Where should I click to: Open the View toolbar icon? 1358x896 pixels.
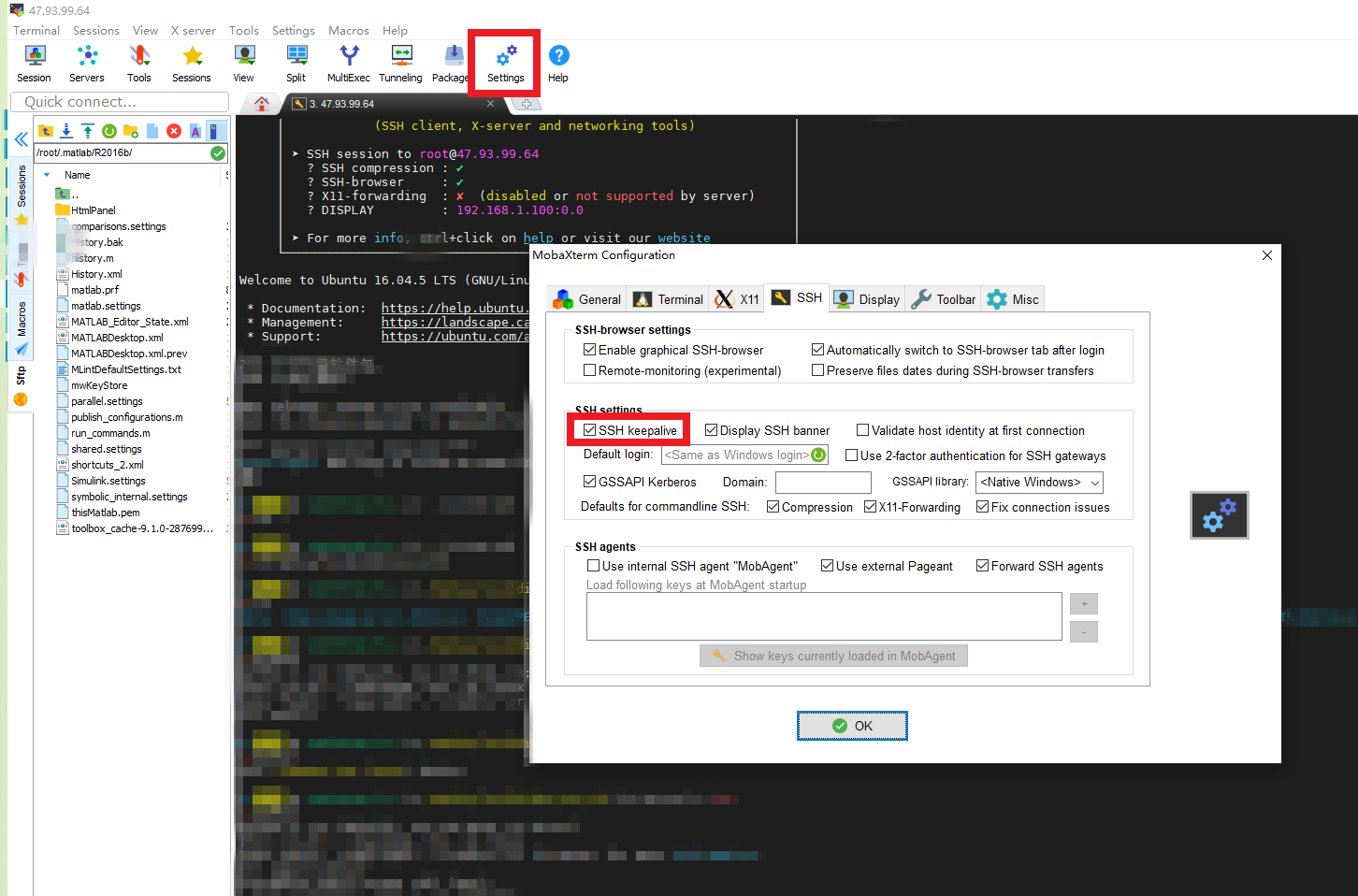point(244,64)
